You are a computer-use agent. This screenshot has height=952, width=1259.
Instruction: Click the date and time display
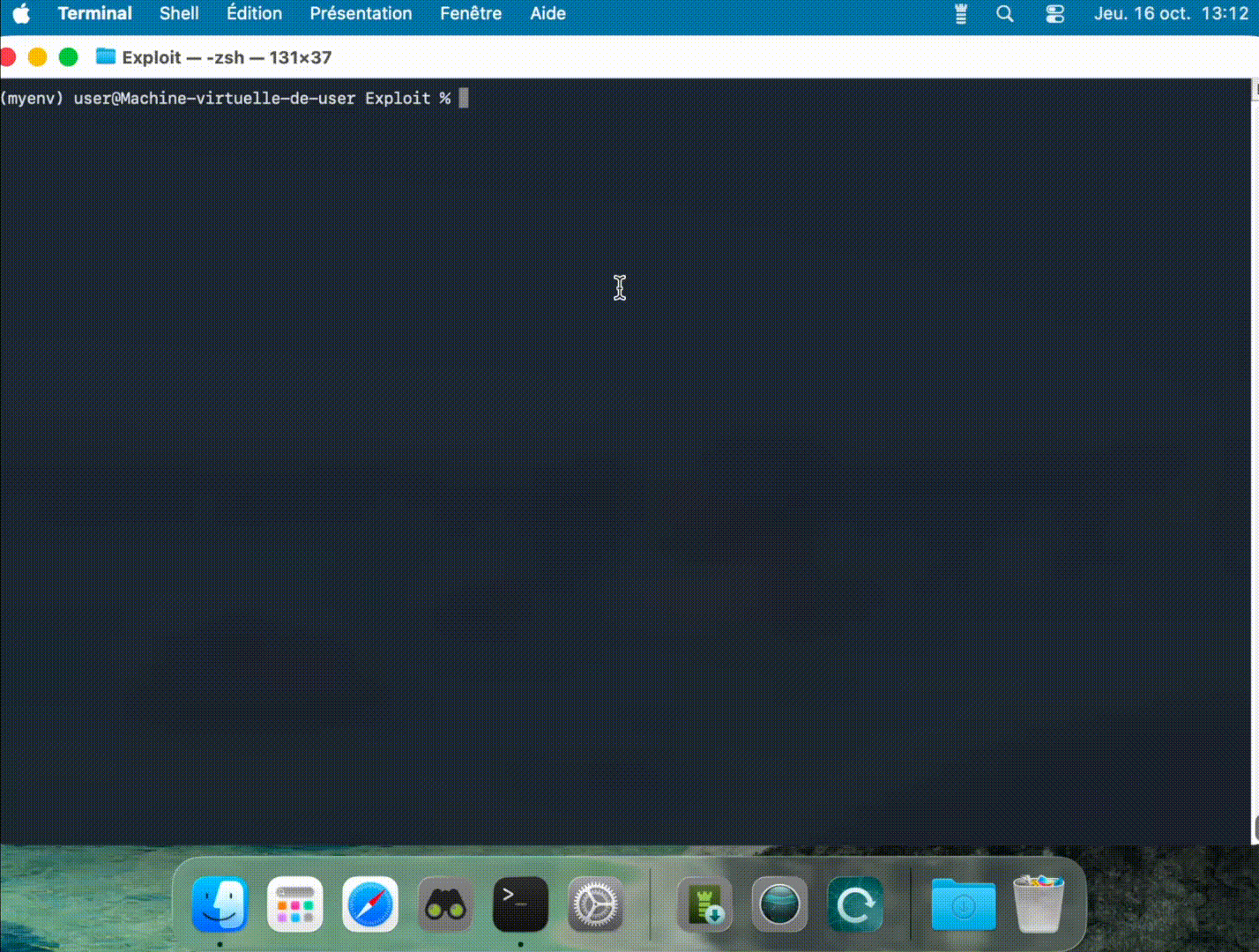(x=1171, y=14)
